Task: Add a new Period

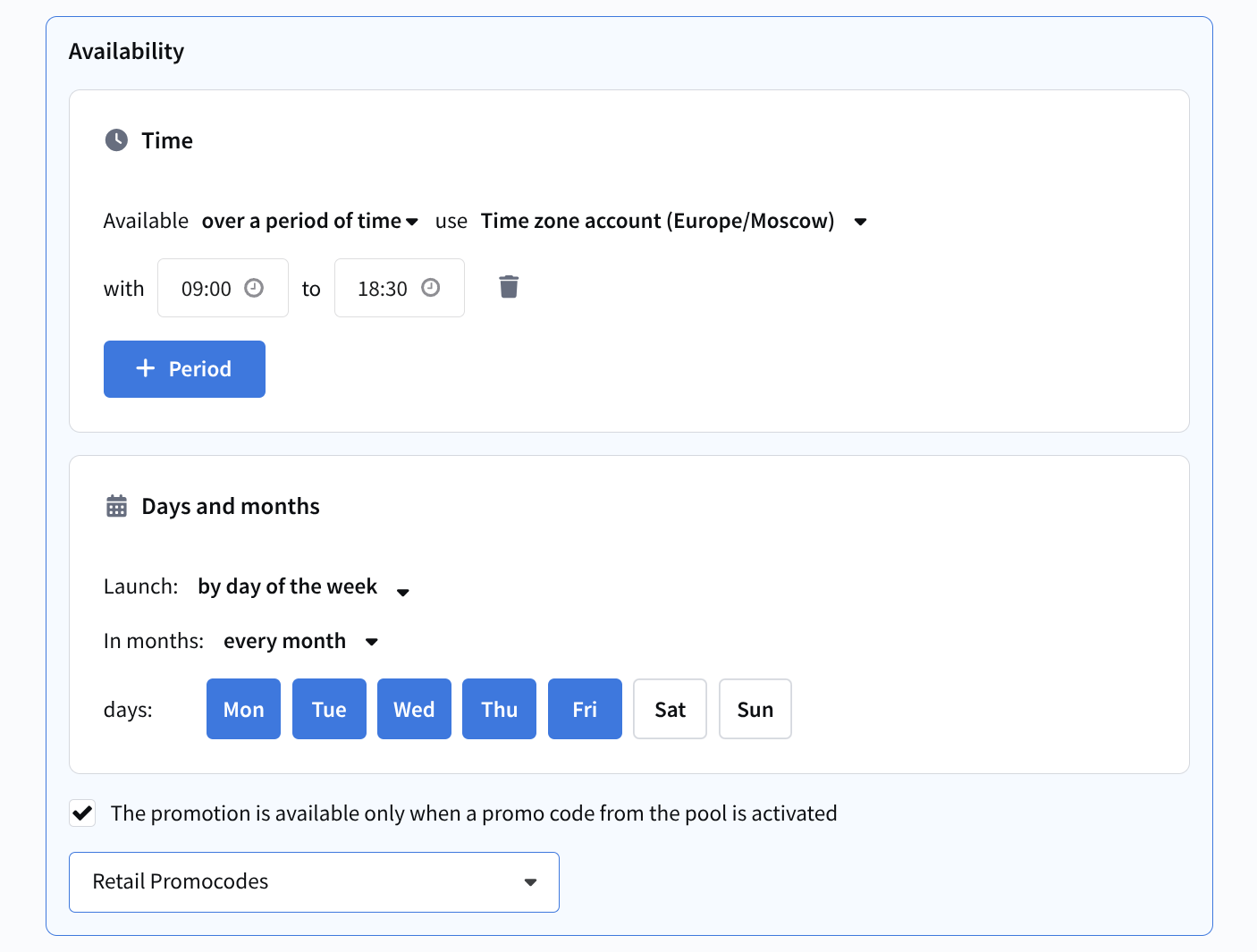Action: [x=184, y=369]
